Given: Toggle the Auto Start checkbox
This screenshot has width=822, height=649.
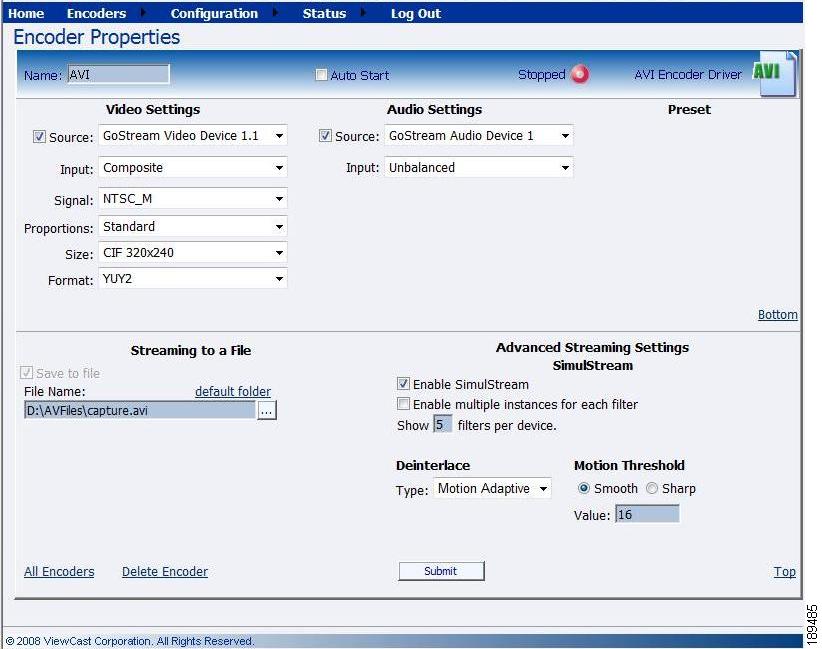Looking at the screenshot, I should pos(321,75).
